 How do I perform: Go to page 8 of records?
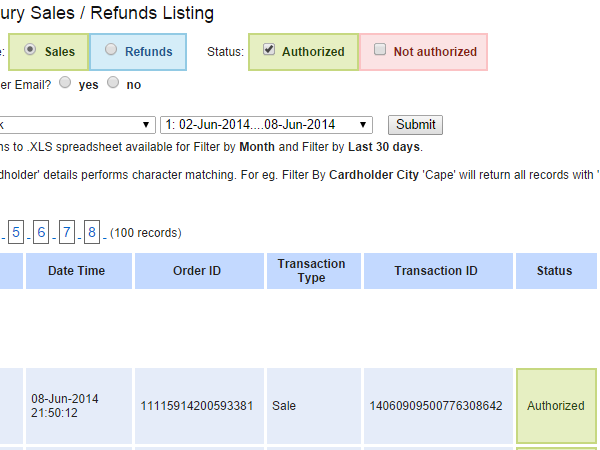pyautogui.click(x=92, y=233)
